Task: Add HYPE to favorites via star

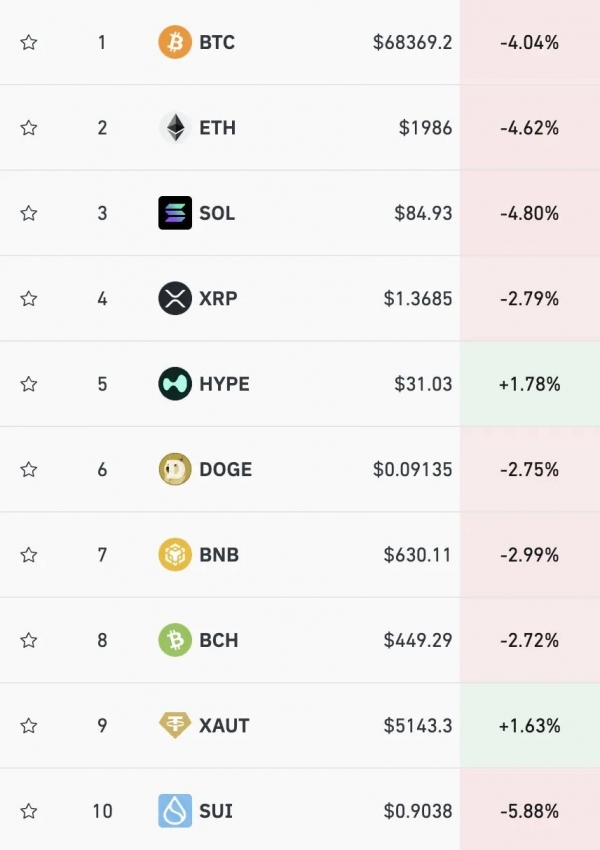Action: [29, 384]
